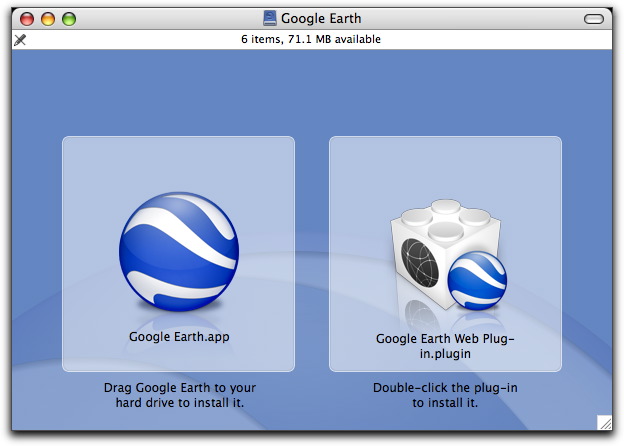The image size is (624, 446).
Task: Click the "Double-click the plug-in" instruction text
Action: click(x=445, y=387)
